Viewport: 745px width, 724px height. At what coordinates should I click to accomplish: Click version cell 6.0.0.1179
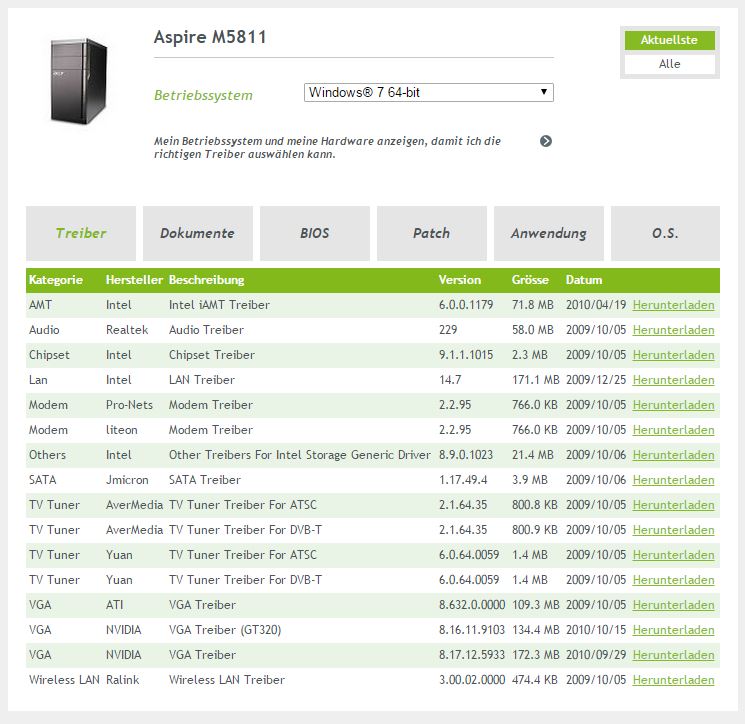[466, 305]
